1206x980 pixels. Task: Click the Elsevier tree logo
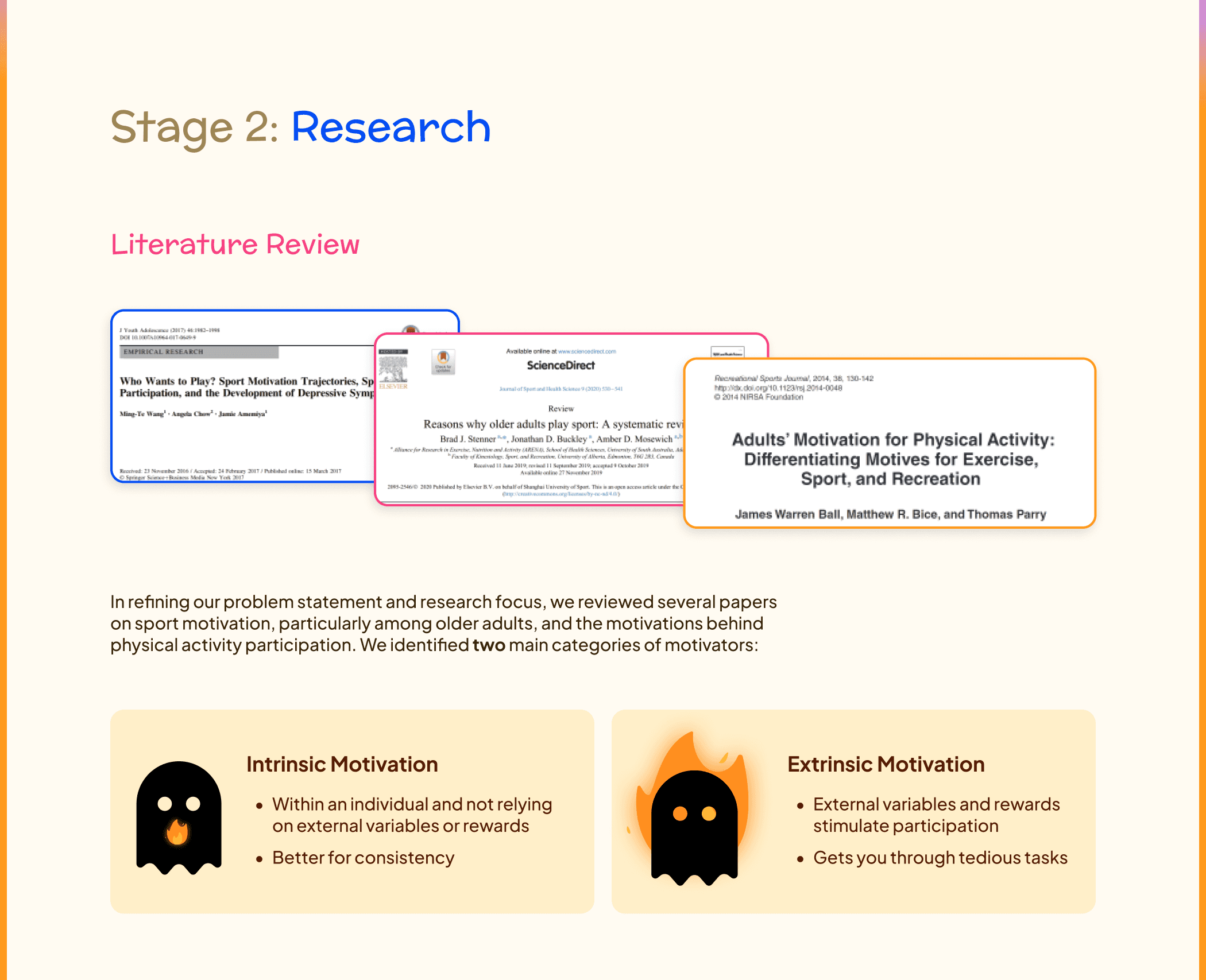[x=393, y=370]
